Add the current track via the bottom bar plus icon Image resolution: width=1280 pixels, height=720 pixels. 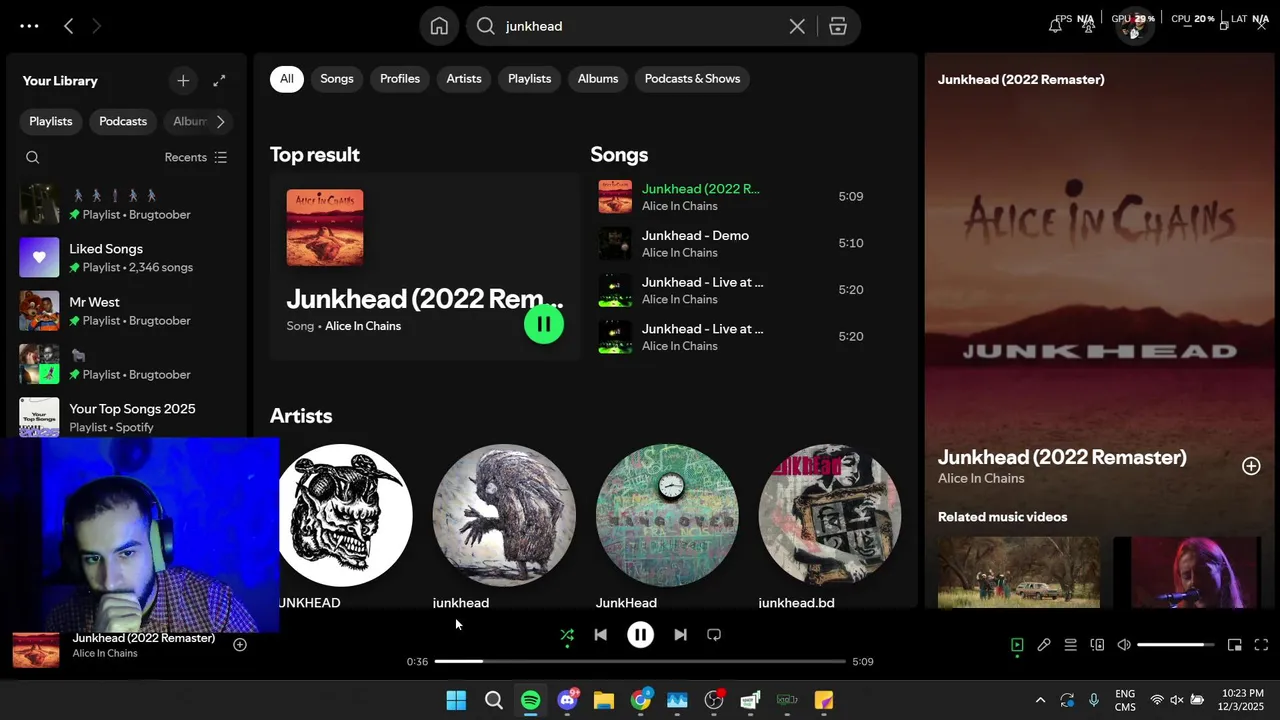(x=240, y=645)
